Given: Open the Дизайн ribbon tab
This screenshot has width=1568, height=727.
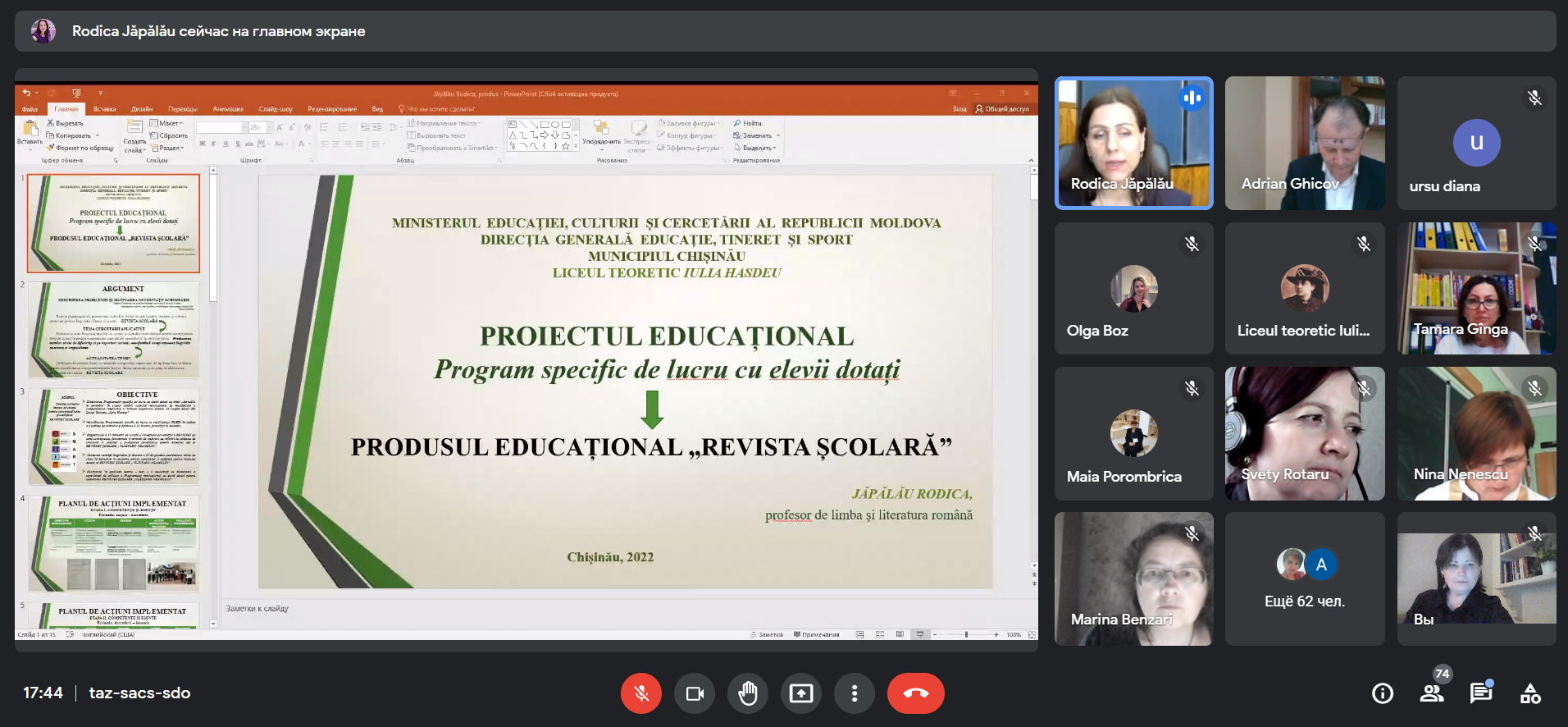Looking at the screenshot, I should [x=142, y=108].
